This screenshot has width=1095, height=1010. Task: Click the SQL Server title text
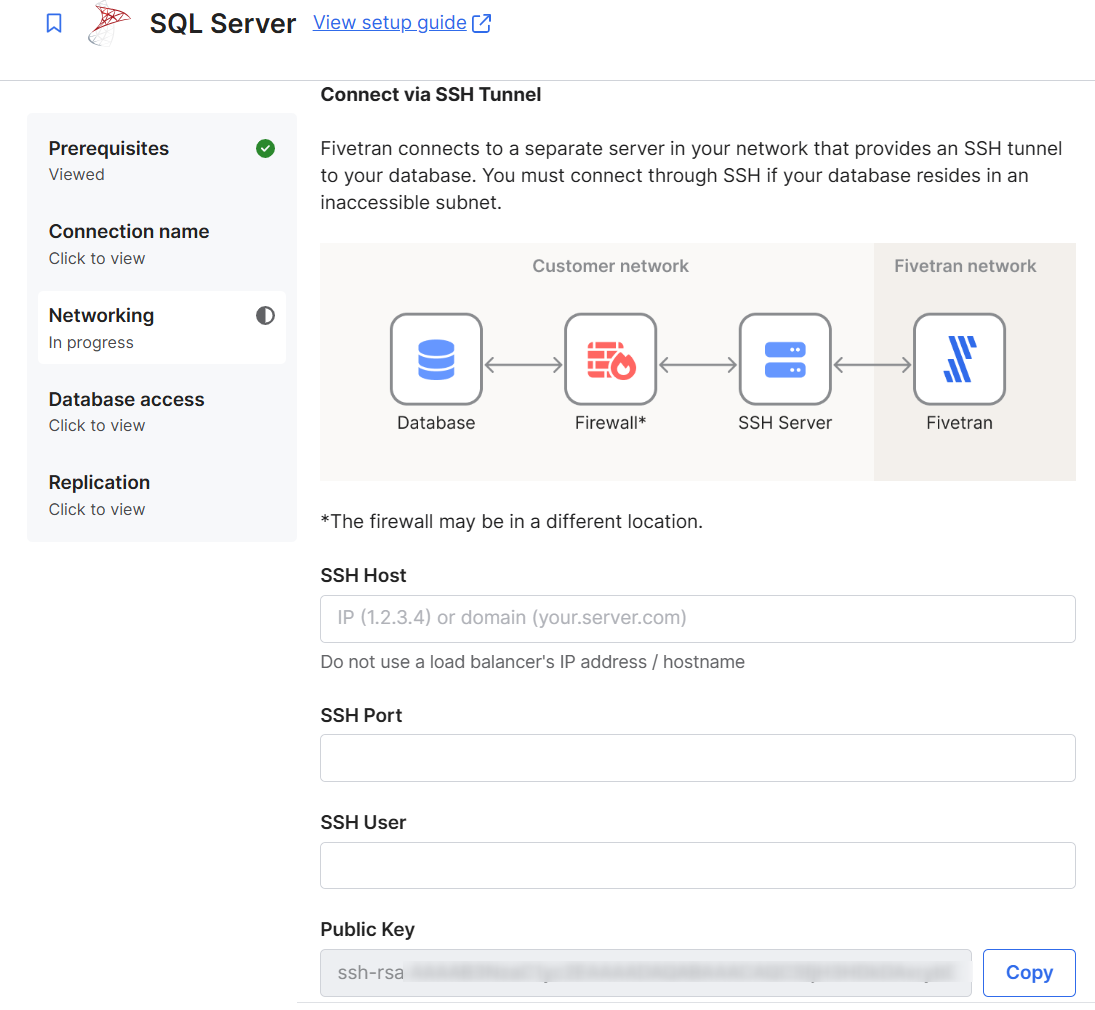223,24
